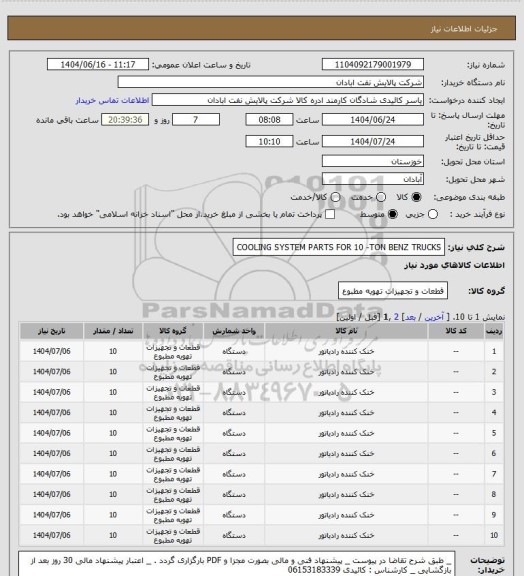524x576 pixels.
Task: Select item name in row 3
Action: [x=346, y=392]
